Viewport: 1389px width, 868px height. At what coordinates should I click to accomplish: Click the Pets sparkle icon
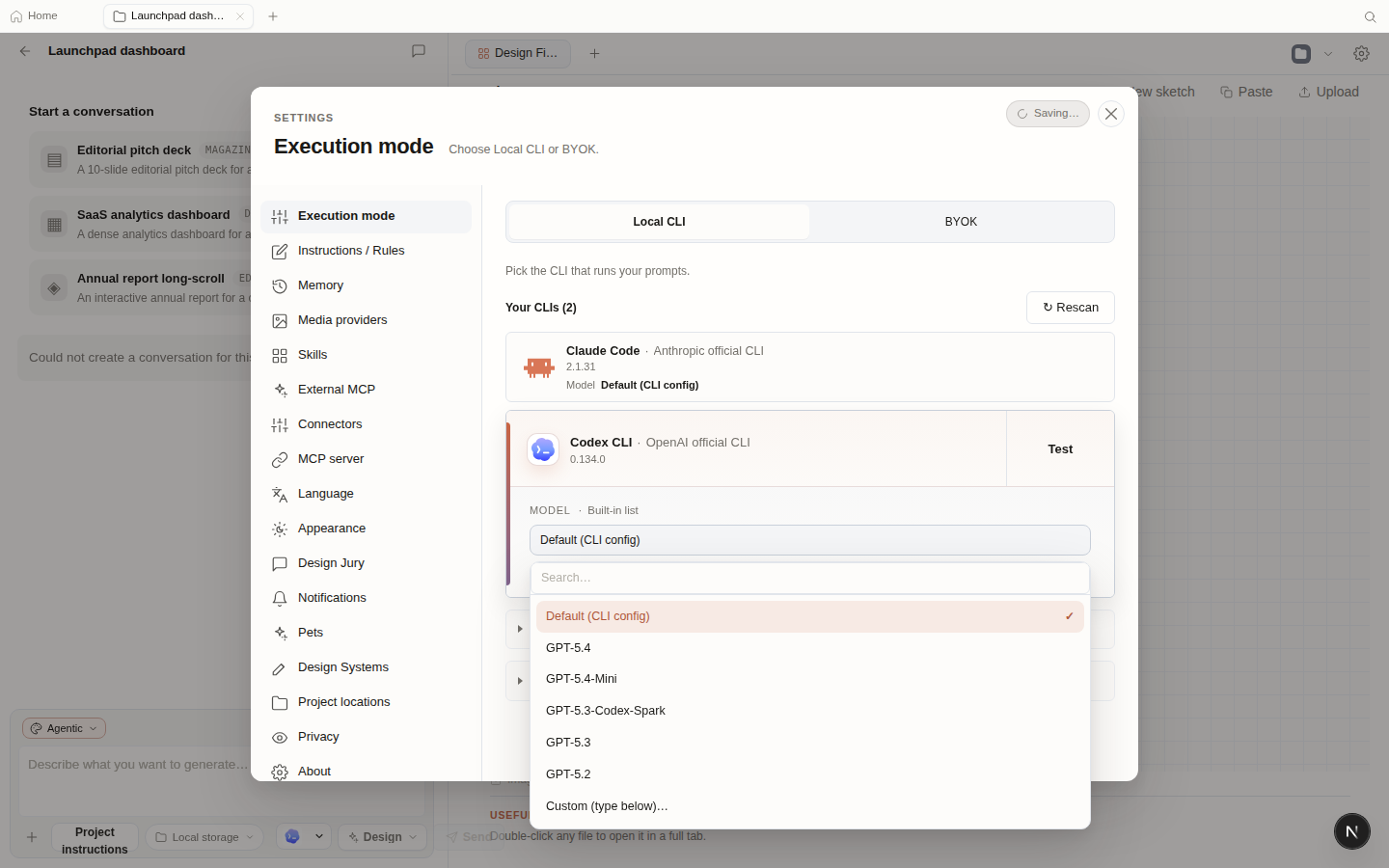[280, 634]
